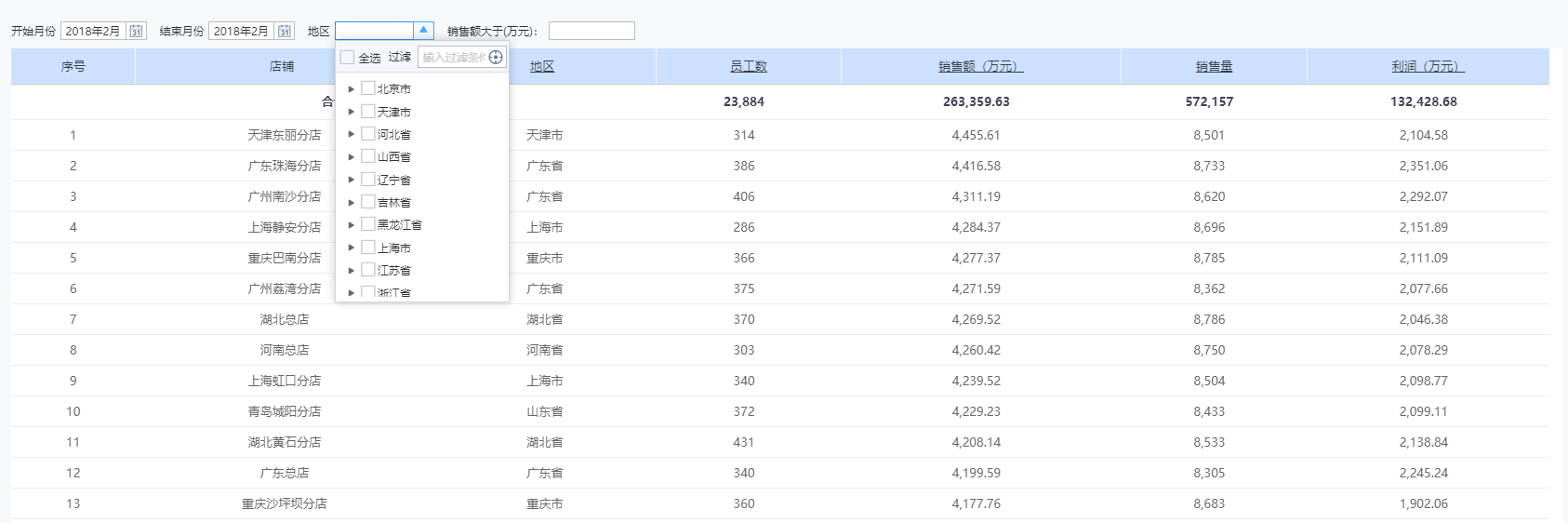Select the 湖北黄石分店 store cell

point(285,442)
